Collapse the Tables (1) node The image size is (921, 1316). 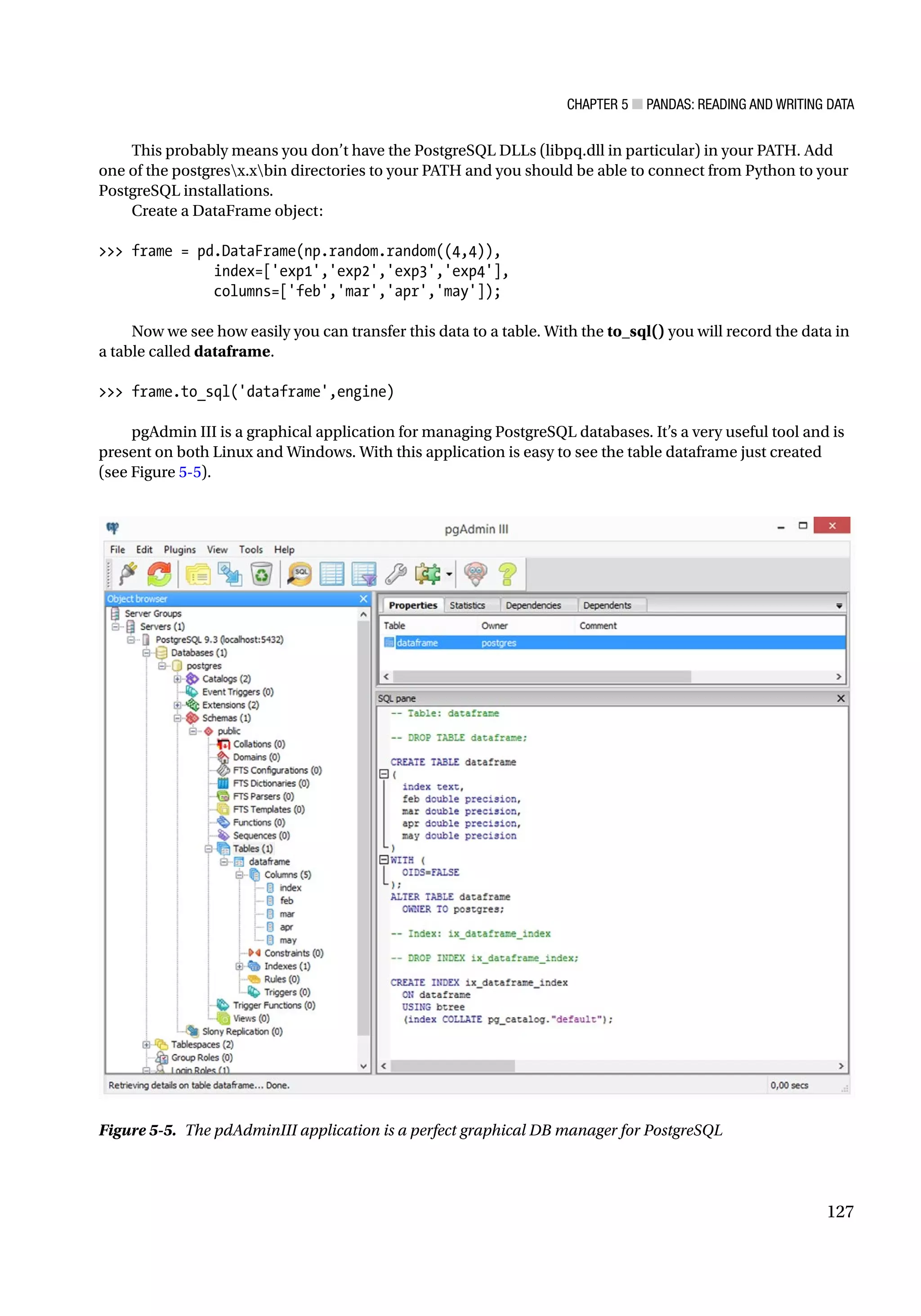tap(209, 849)
